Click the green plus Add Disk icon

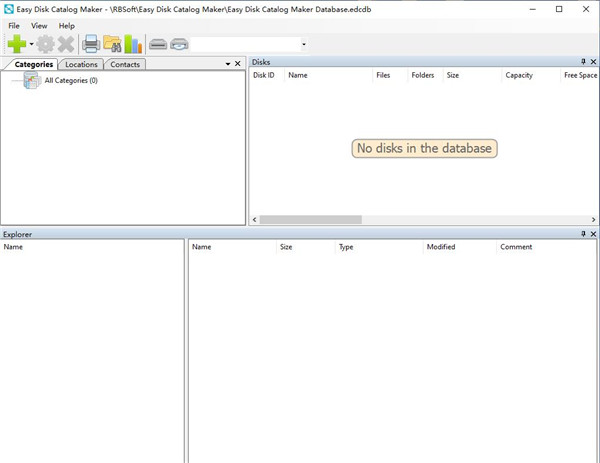(17, 44)
